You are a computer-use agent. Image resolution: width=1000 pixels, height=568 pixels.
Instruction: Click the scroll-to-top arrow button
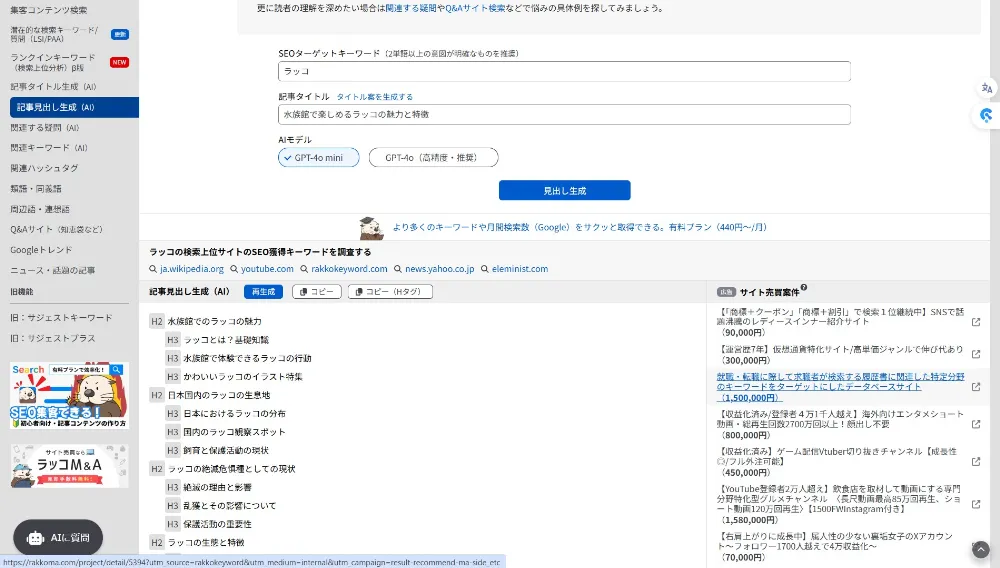point(981,549)
